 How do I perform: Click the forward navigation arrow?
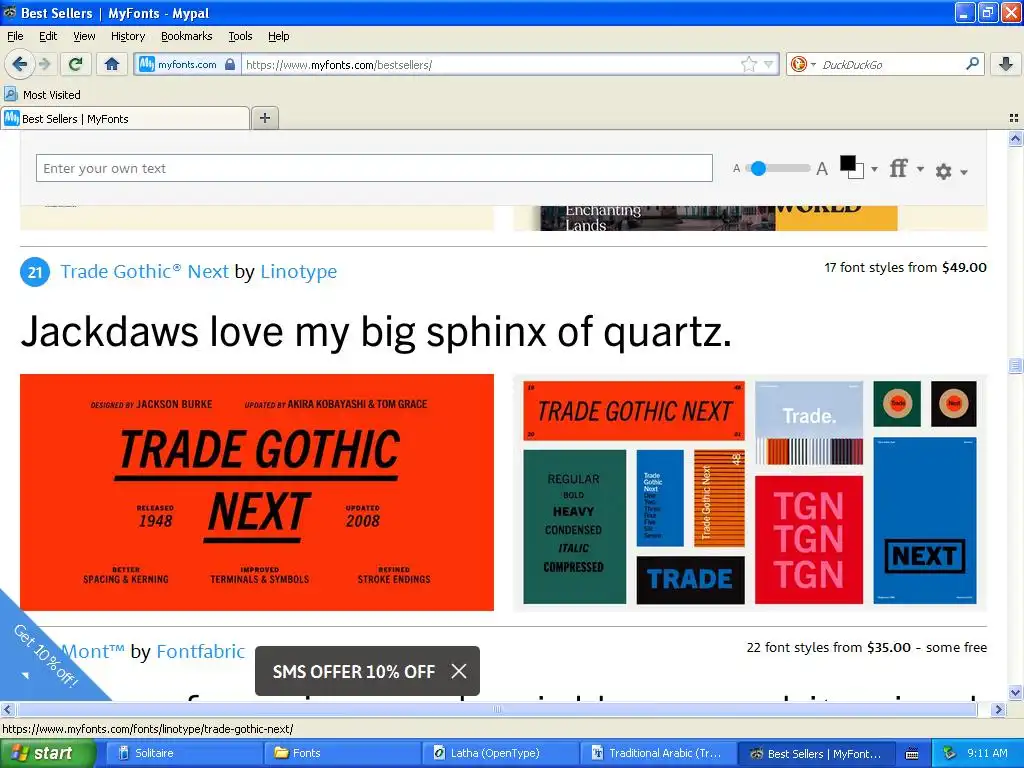(x=44, y=64)
